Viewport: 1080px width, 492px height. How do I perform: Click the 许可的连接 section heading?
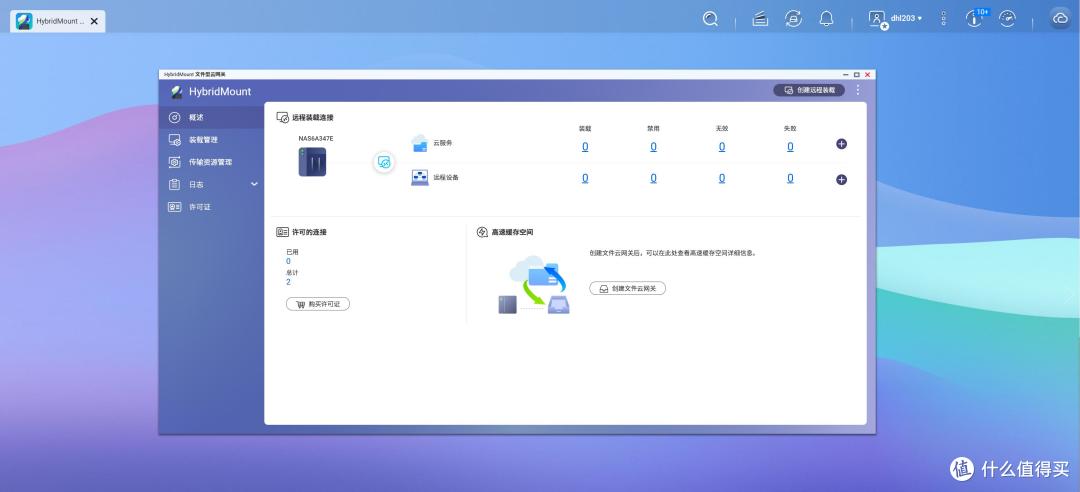(309, 232)
